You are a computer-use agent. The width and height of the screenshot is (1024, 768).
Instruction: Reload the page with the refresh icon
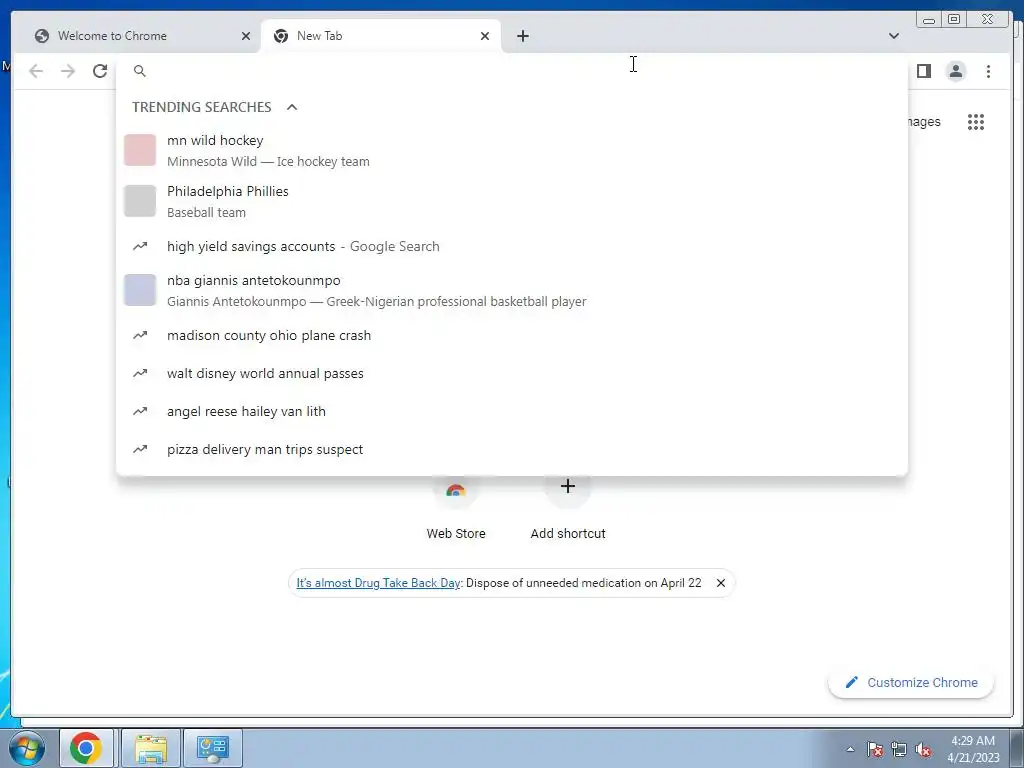pos(100,71)
